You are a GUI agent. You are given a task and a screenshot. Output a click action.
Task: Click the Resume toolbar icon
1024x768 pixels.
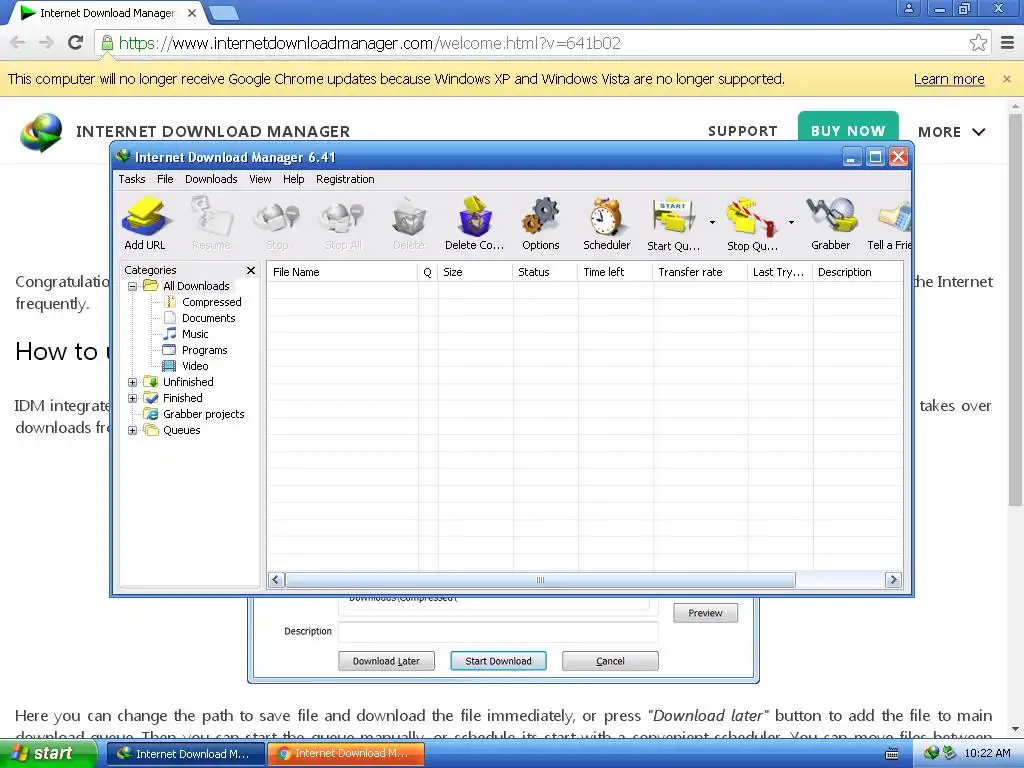tap(211, 223)
